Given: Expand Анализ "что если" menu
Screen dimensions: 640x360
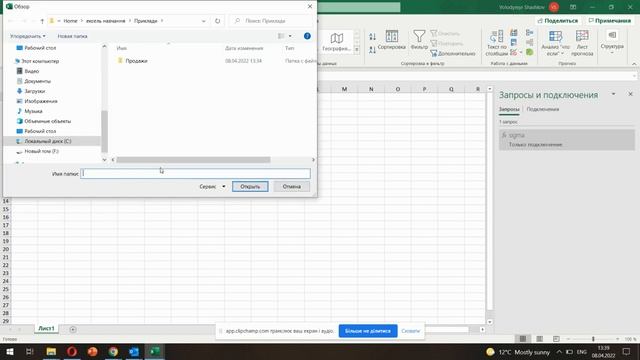Looking at the screenshot, I should 555,43.
